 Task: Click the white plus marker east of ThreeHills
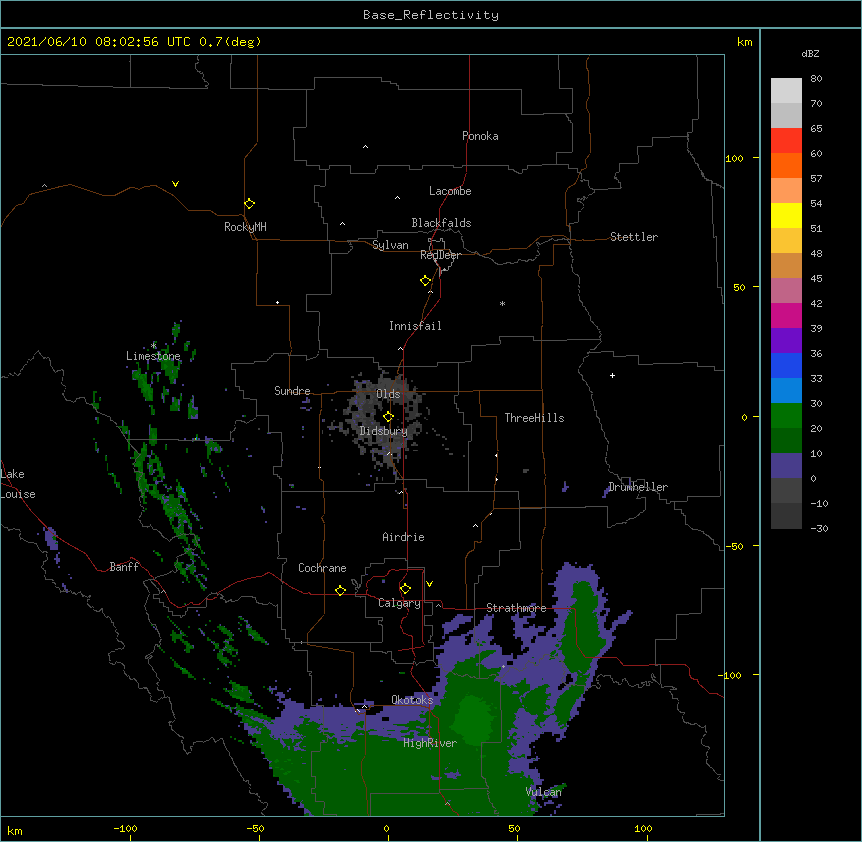tap(612, 375)
